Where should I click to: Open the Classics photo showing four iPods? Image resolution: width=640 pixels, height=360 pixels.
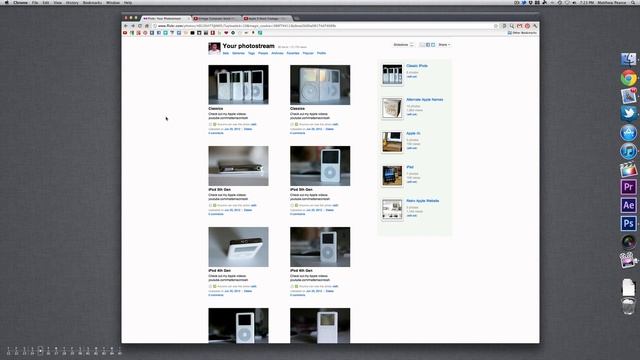click(238, 84)
